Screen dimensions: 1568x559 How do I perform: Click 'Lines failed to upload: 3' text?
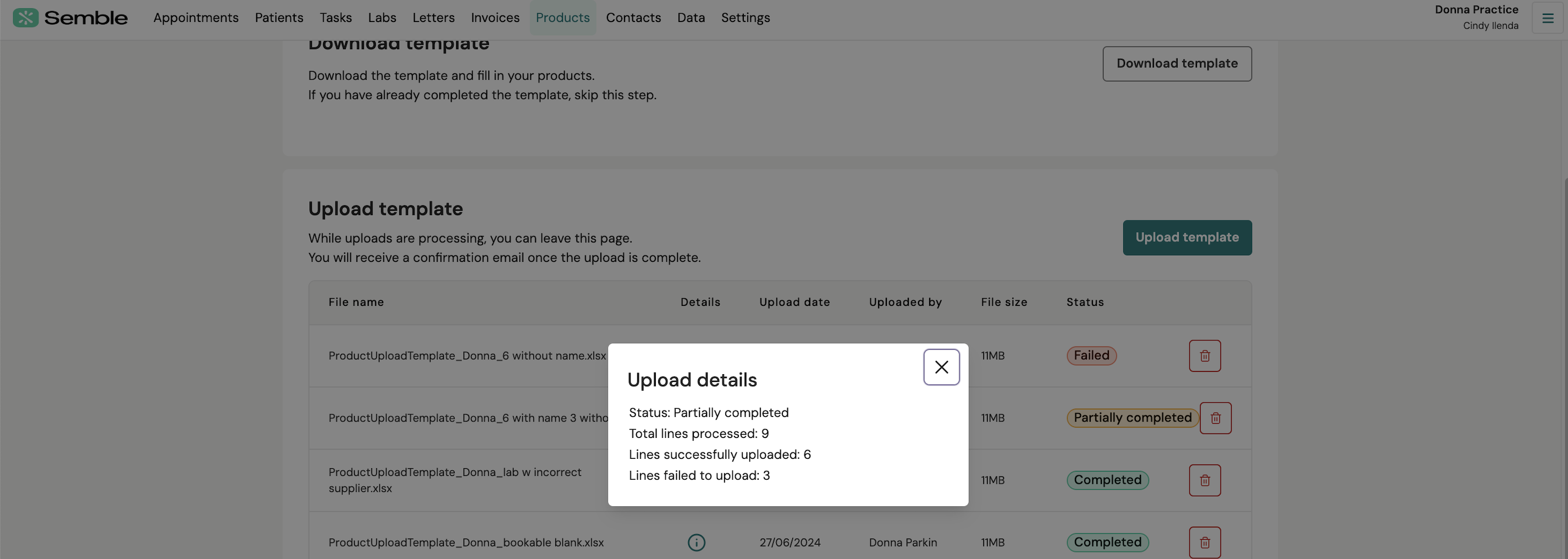[x=699, y=475]
